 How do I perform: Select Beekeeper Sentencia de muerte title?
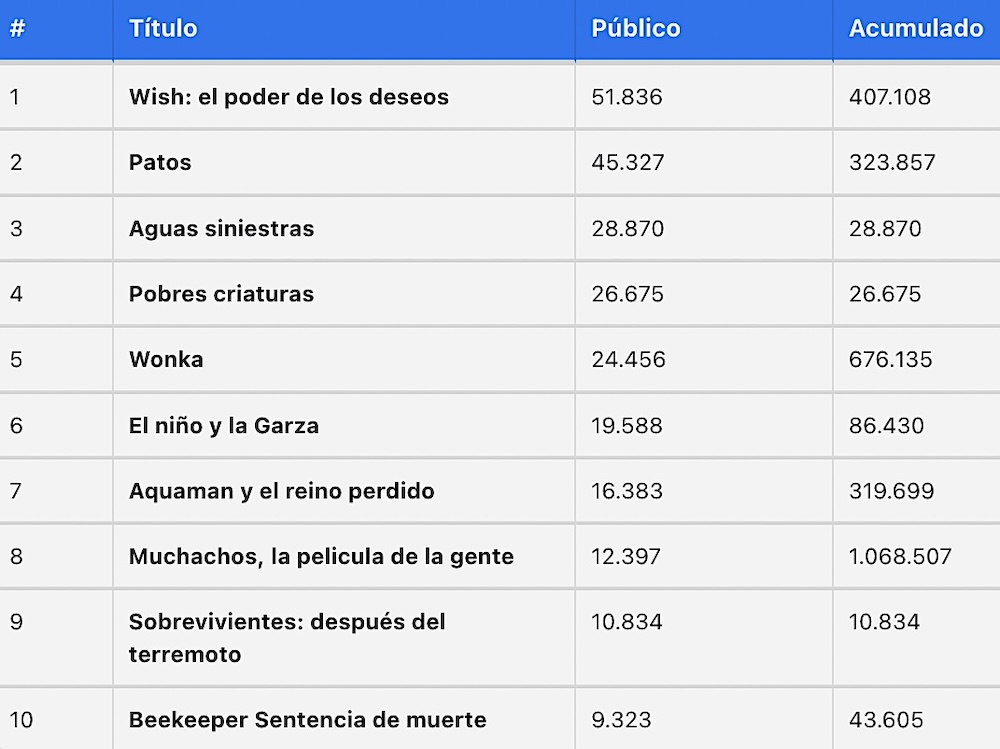tap(307, 720)
